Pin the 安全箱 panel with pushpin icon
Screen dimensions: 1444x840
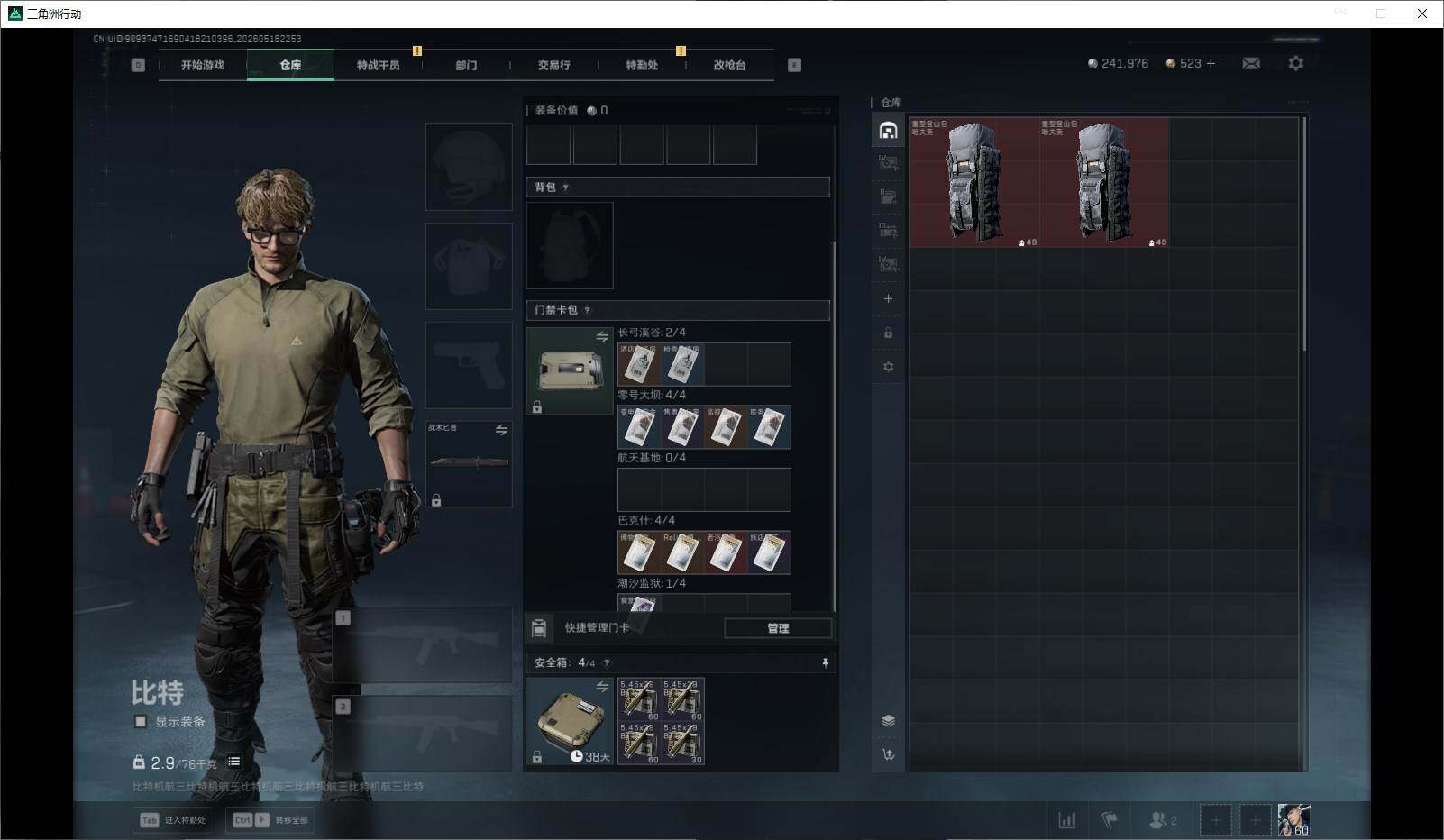coord(825,662)
